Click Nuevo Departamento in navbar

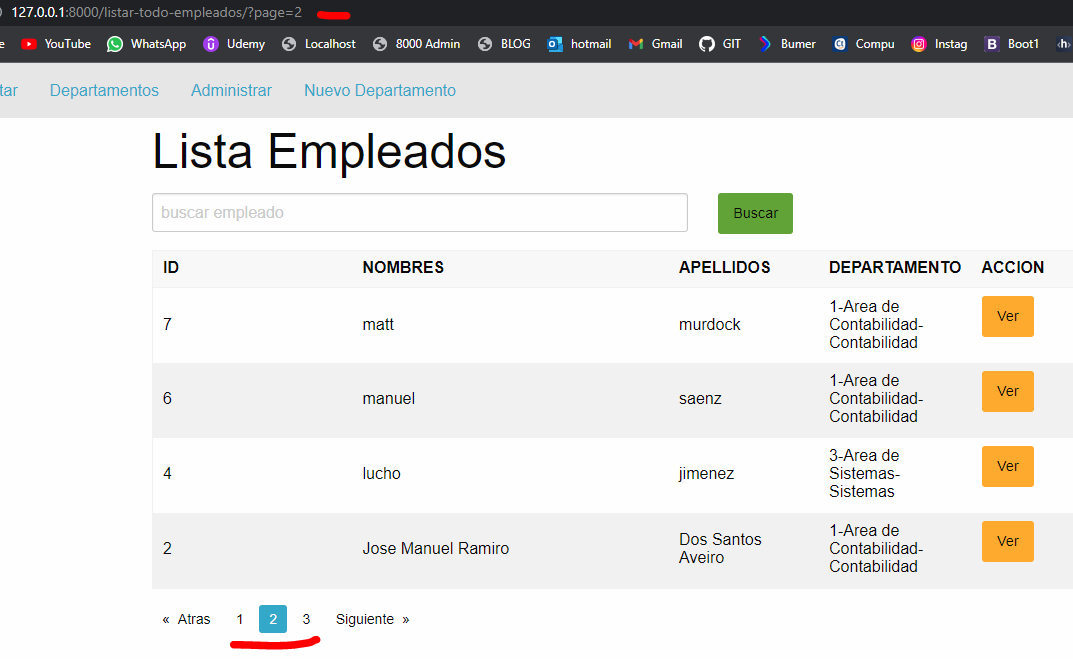point(380,91)
